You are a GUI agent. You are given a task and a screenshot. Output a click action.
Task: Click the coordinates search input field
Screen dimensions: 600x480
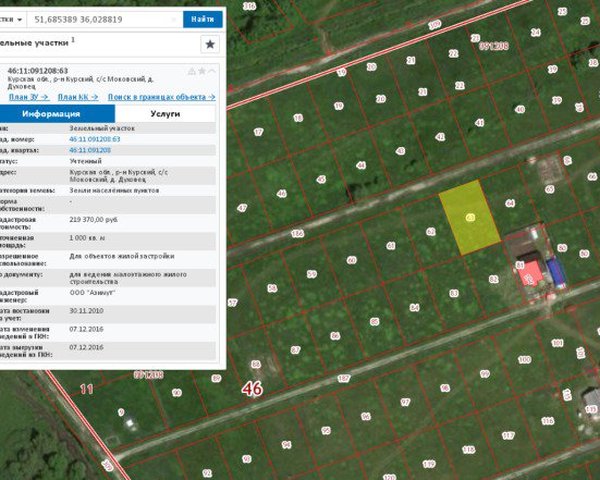pos(103,20)
